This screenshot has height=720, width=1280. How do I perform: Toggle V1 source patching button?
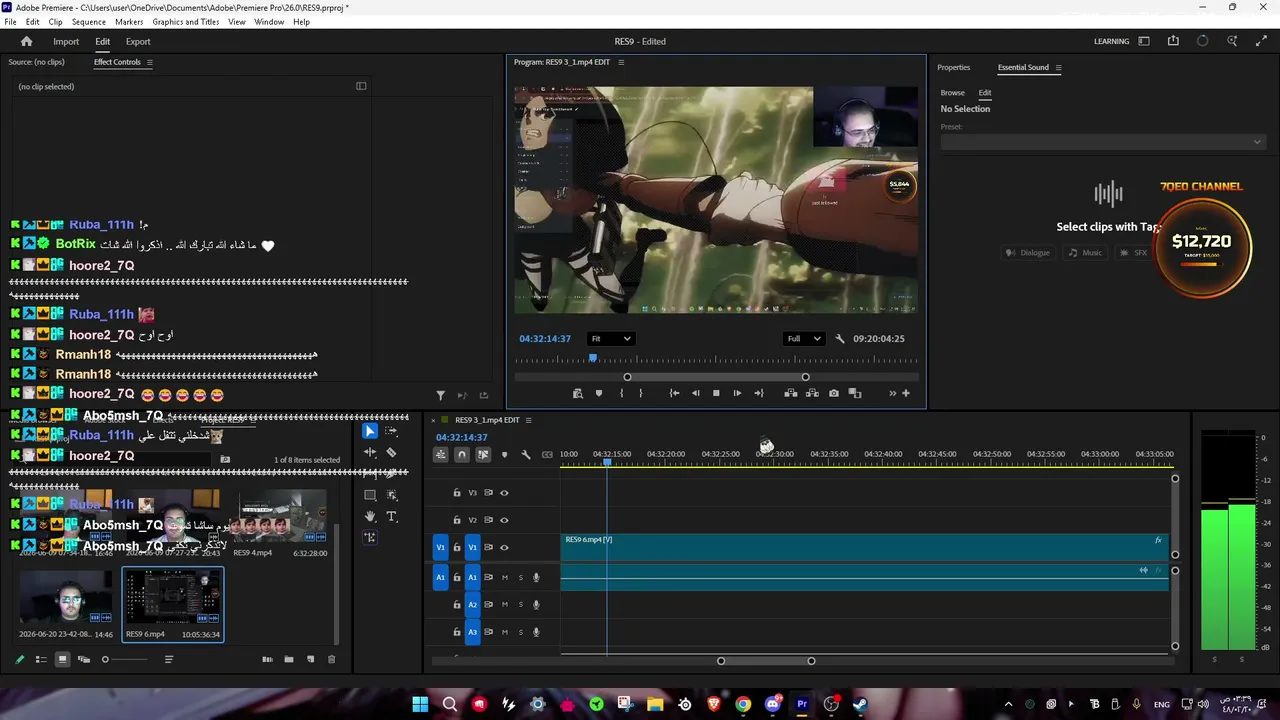pyautogui.click(x=440, y=547)
